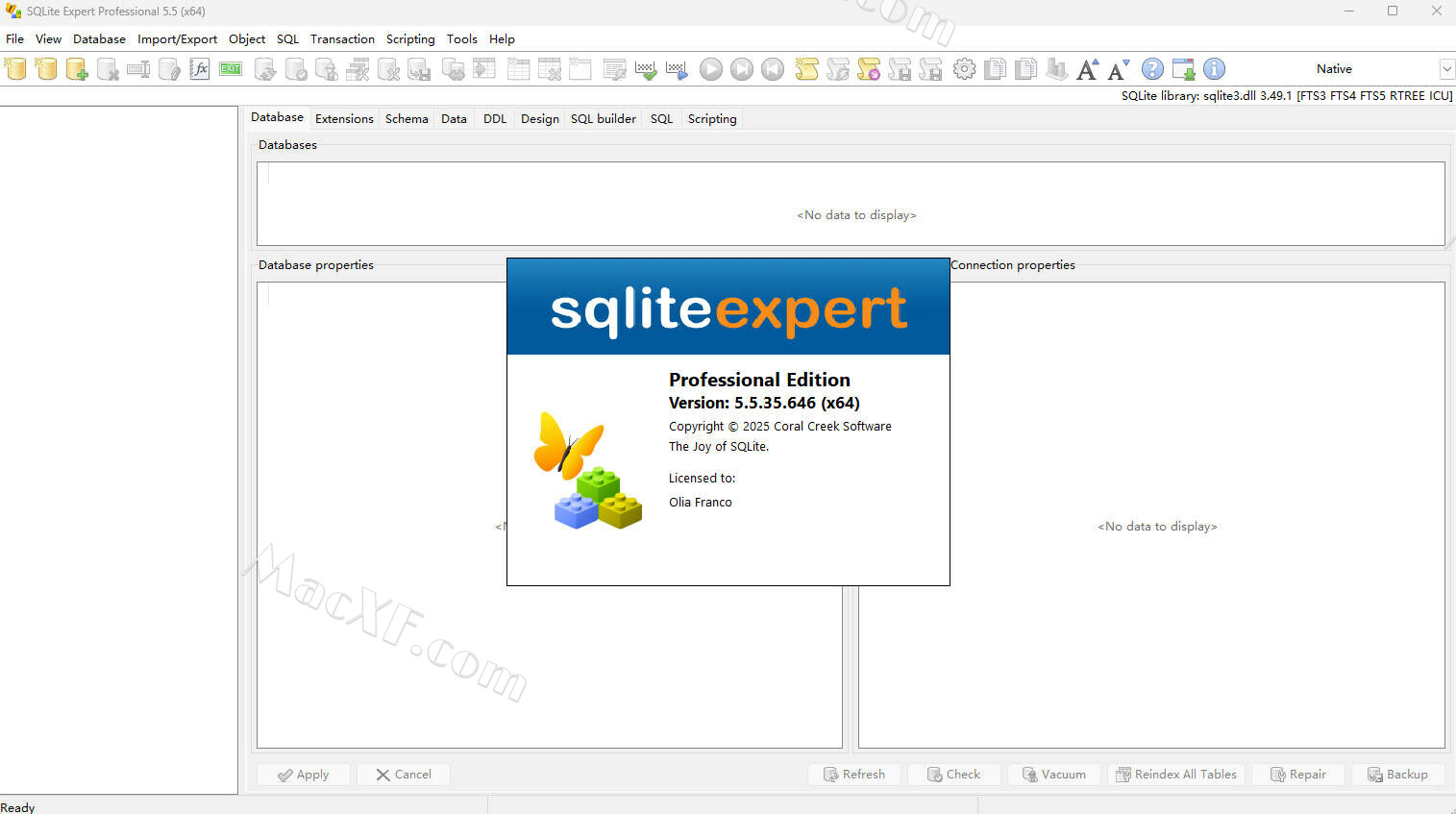The image size is (1456, 814).
Task: Open the Transaction menu
Action: pos(342,39)
